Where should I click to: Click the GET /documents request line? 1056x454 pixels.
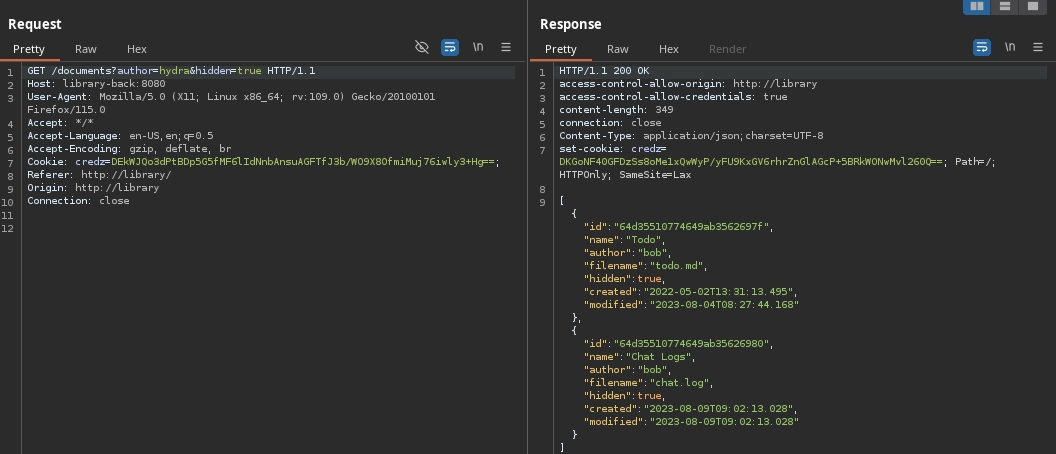point(170,71)
